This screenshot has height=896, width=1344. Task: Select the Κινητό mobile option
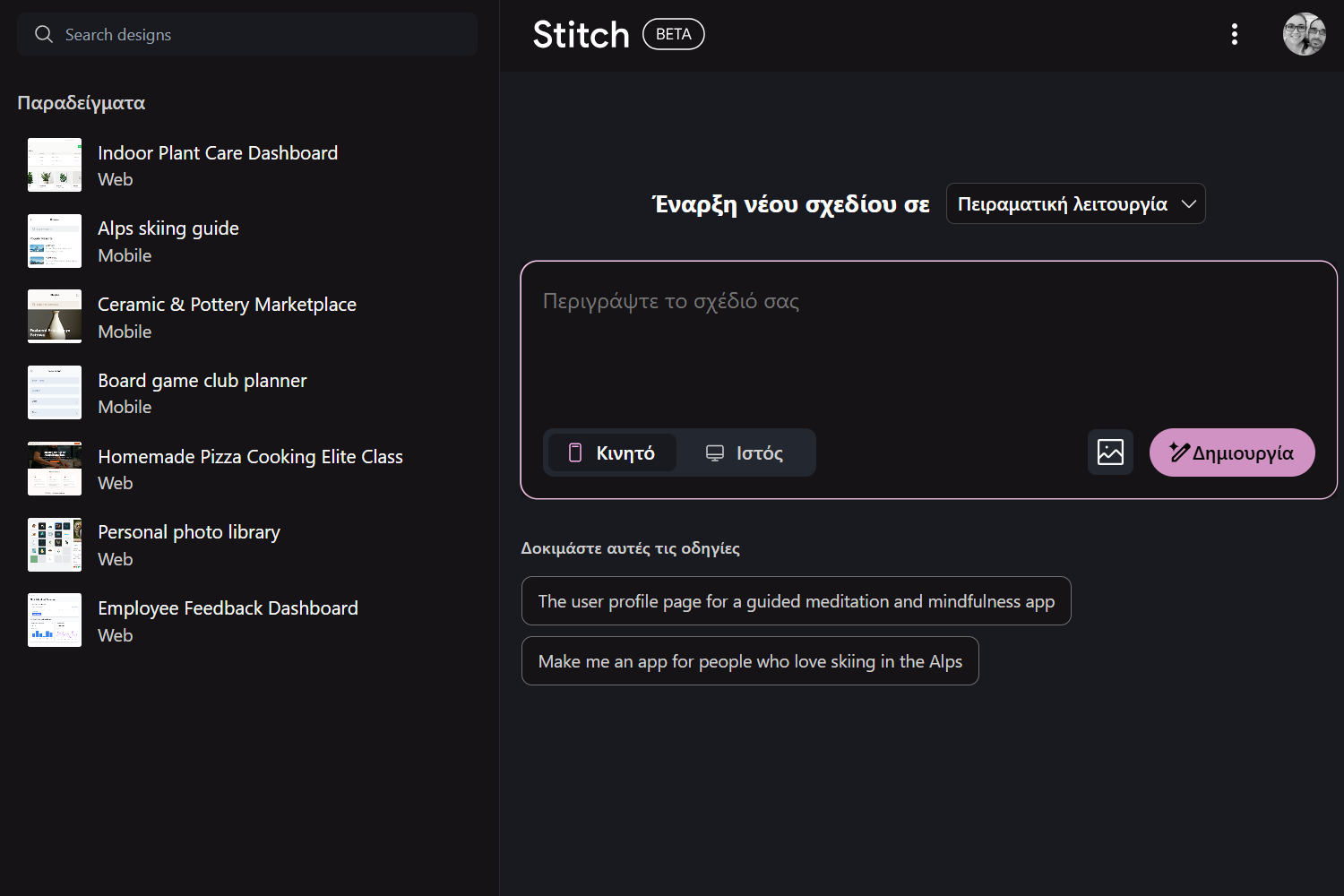tap(612, 452)
